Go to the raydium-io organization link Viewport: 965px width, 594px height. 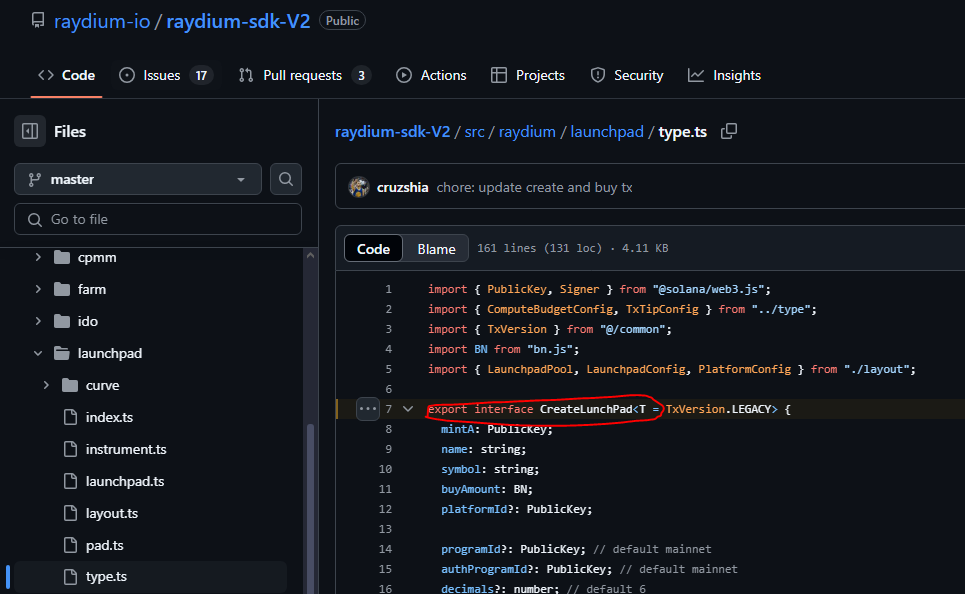[x=102, y=21]
